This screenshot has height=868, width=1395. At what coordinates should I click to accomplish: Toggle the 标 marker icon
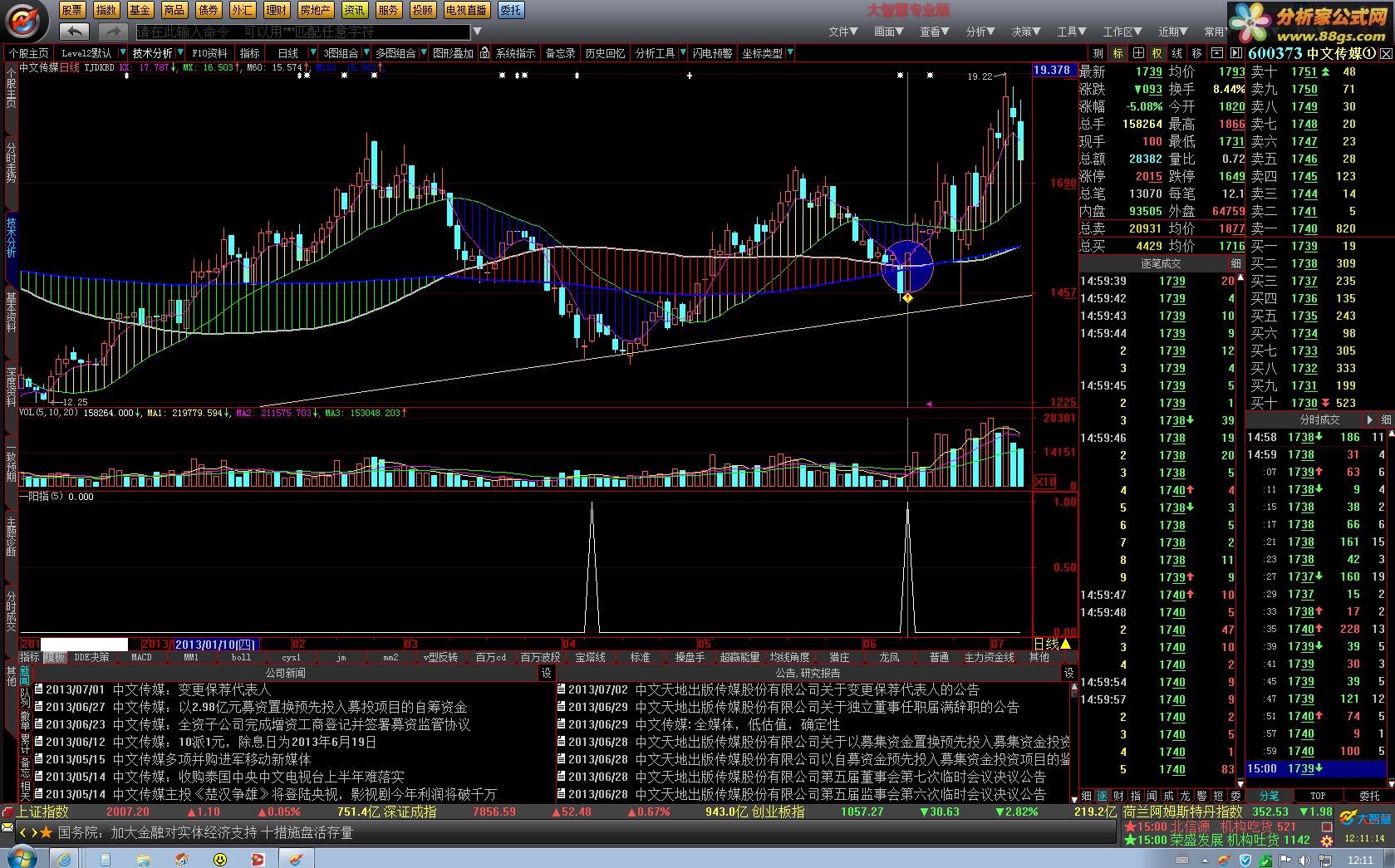point(1118,53)
